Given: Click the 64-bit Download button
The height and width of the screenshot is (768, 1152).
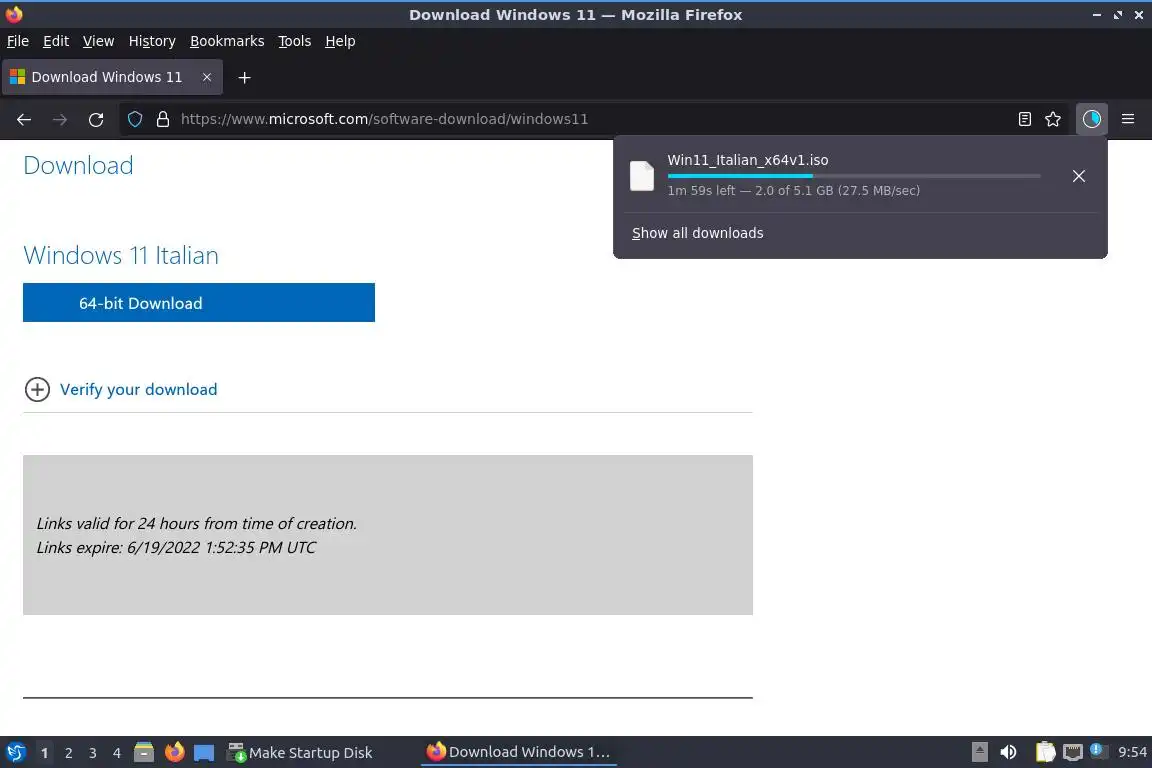Looking at the screenshot, I should pos(198,302).
